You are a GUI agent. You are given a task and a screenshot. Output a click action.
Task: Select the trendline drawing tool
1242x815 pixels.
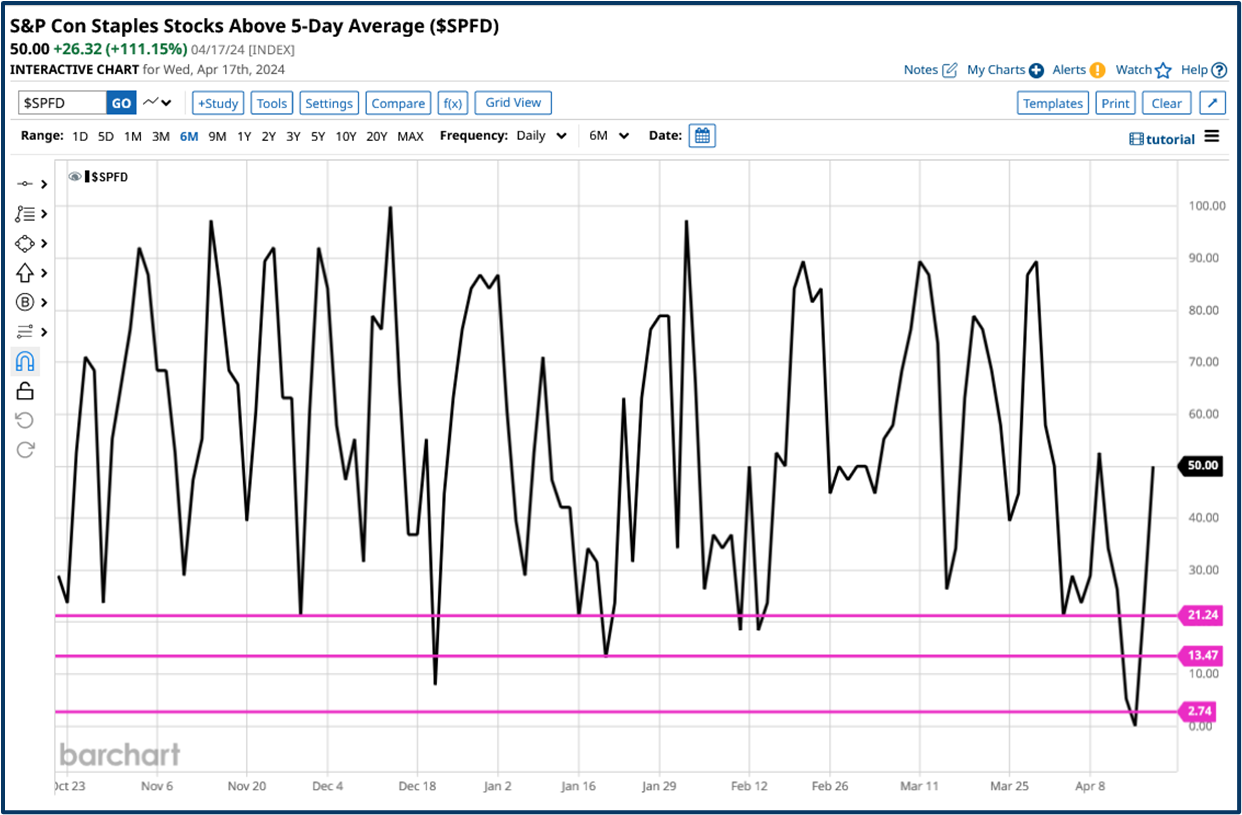pyautogui.click(x=25, y=183)
